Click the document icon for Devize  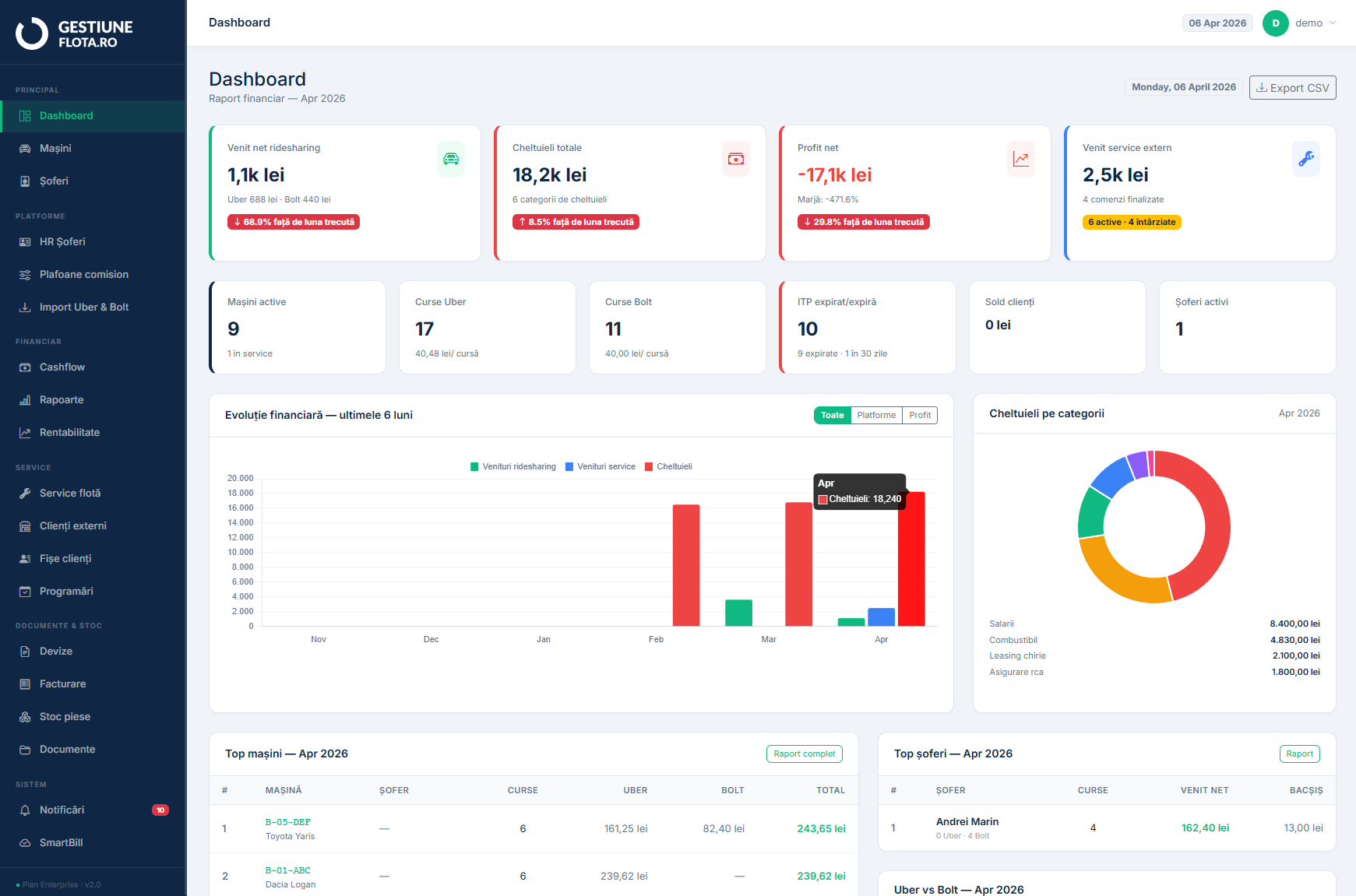pyautogui.click(x=25, y=652)
